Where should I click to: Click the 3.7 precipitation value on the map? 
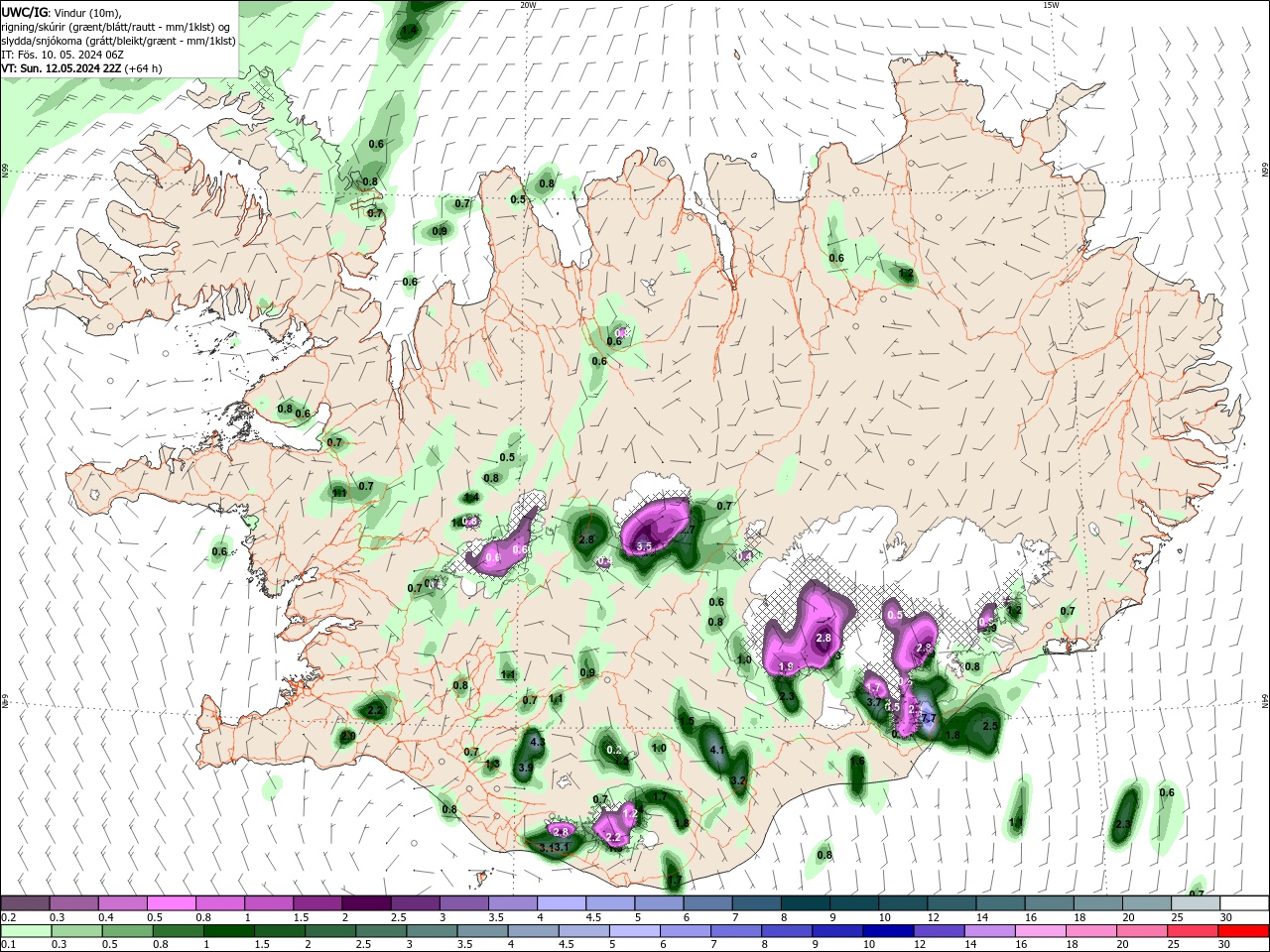874,702
